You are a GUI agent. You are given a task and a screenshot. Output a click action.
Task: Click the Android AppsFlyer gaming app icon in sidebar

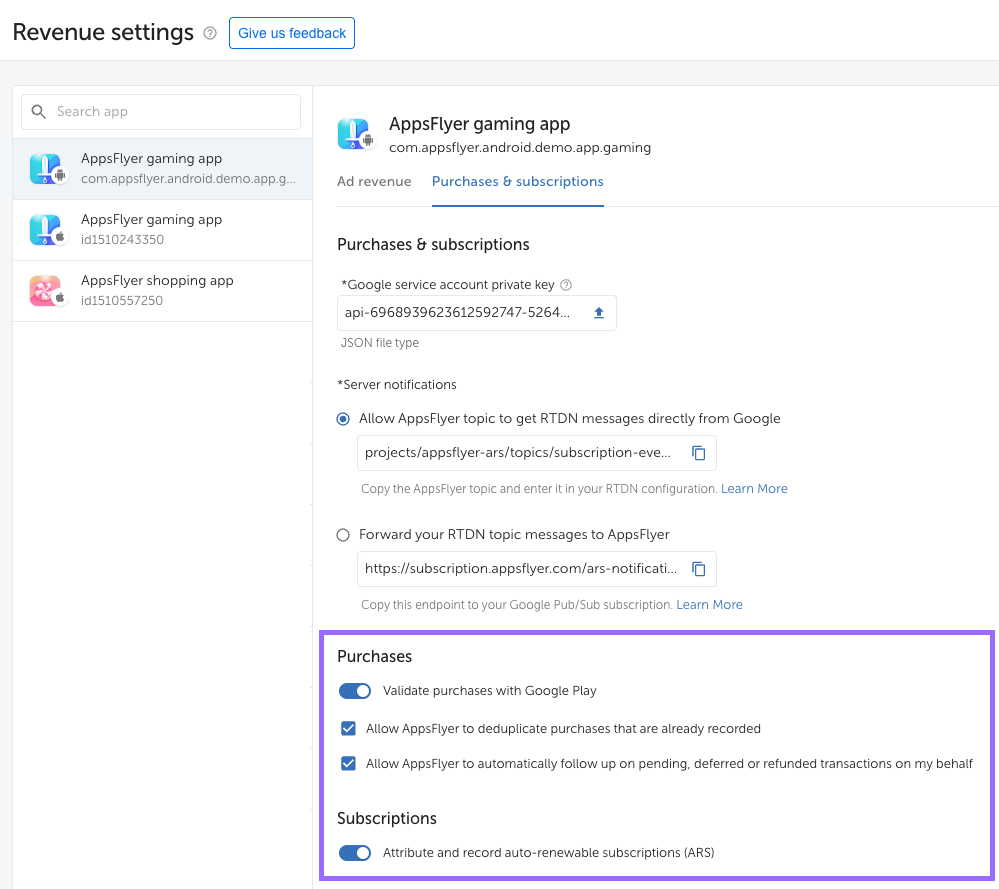pyautogui.click(x=48, y=169)
